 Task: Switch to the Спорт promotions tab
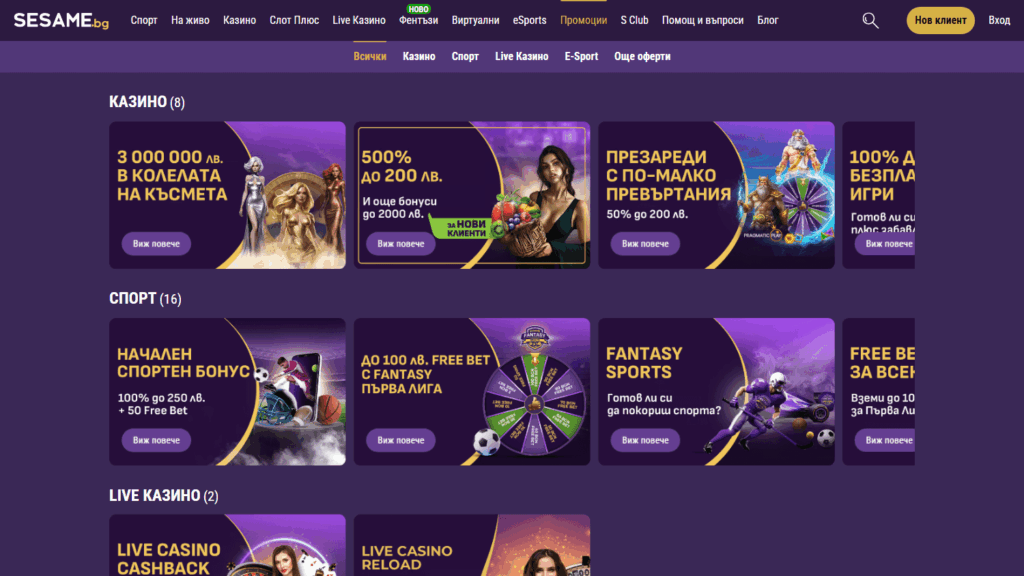tap(465, 56)
